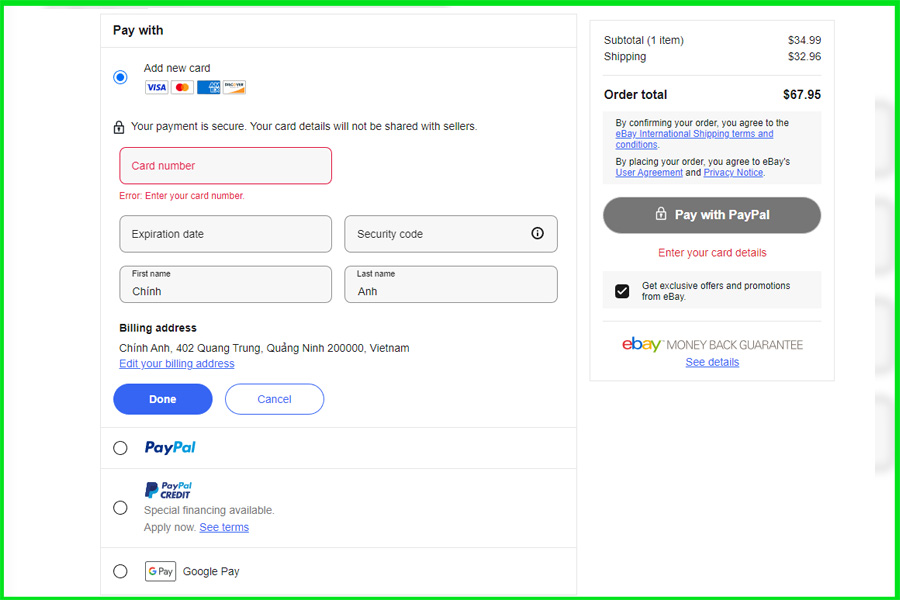This screenshot has width=900, height=600.
Task: Click the Google Pay icon
Action: (160, 571)
